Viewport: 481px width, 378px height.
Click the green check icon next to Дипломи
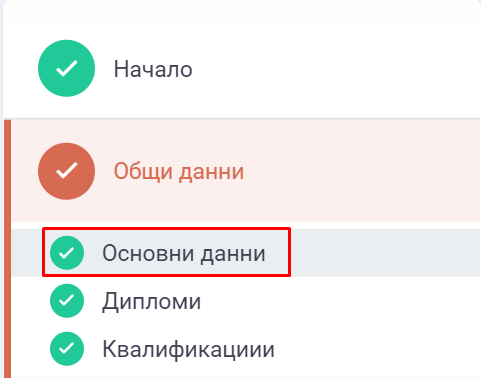tap(67, 301)
